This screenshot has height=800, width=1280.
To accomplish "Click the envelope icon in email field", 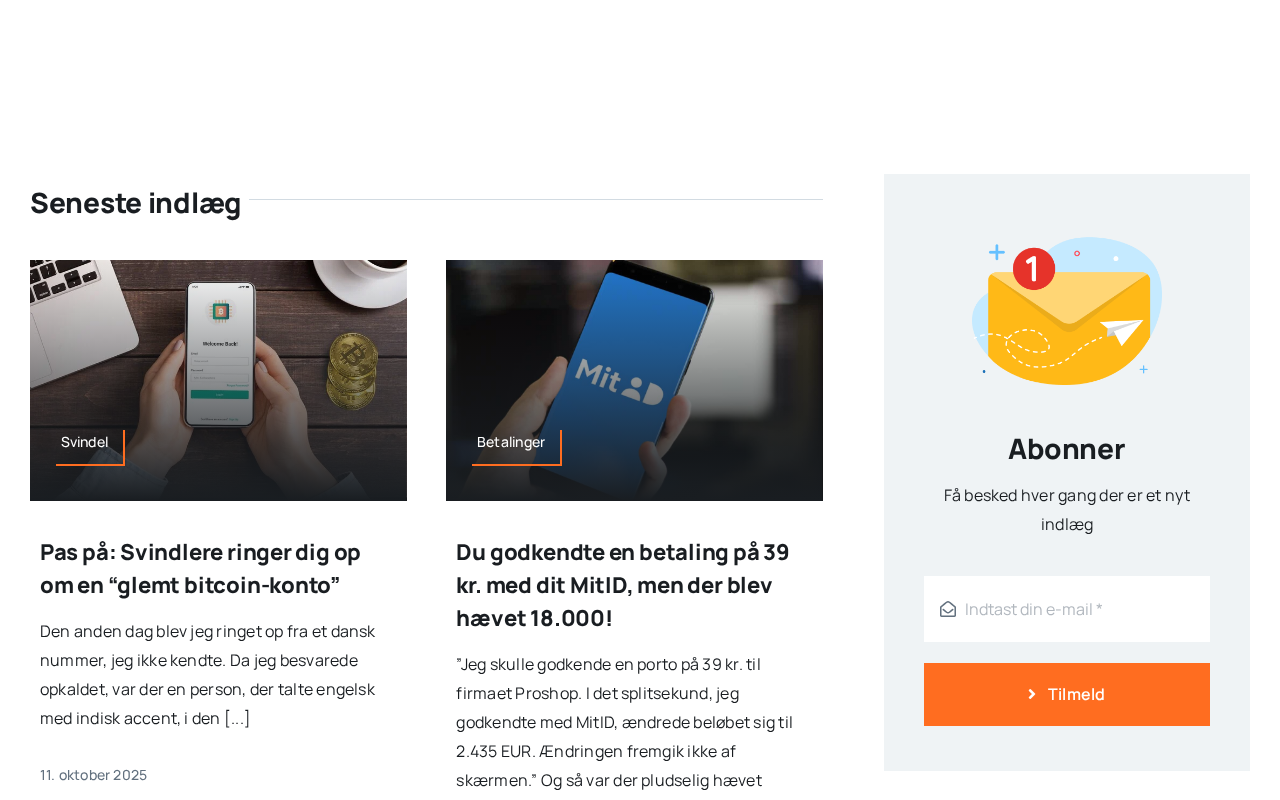I will click(948, 609).
